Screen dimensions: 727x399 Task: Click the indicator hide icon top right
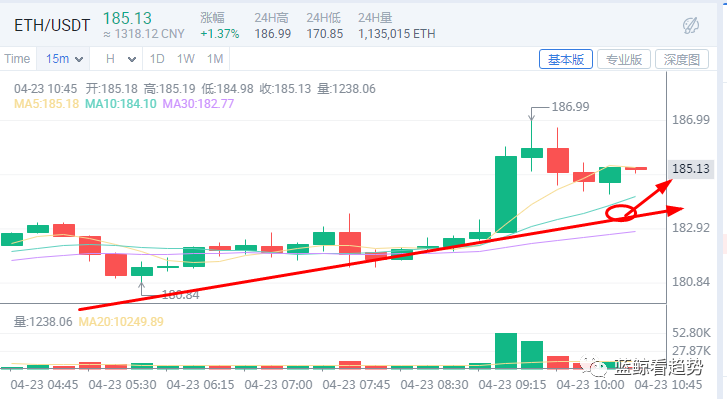click(x=691, y=25)
